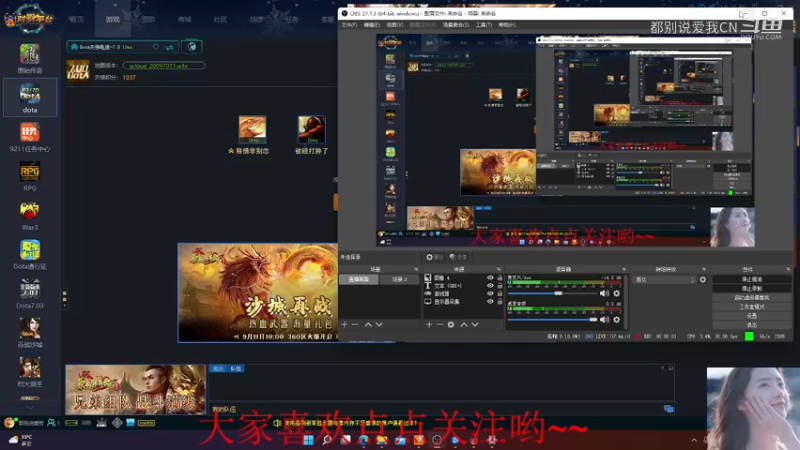Open the 工具(T) menu in OBS
This screenshot has width=800, height=450.
pos(484,24)
